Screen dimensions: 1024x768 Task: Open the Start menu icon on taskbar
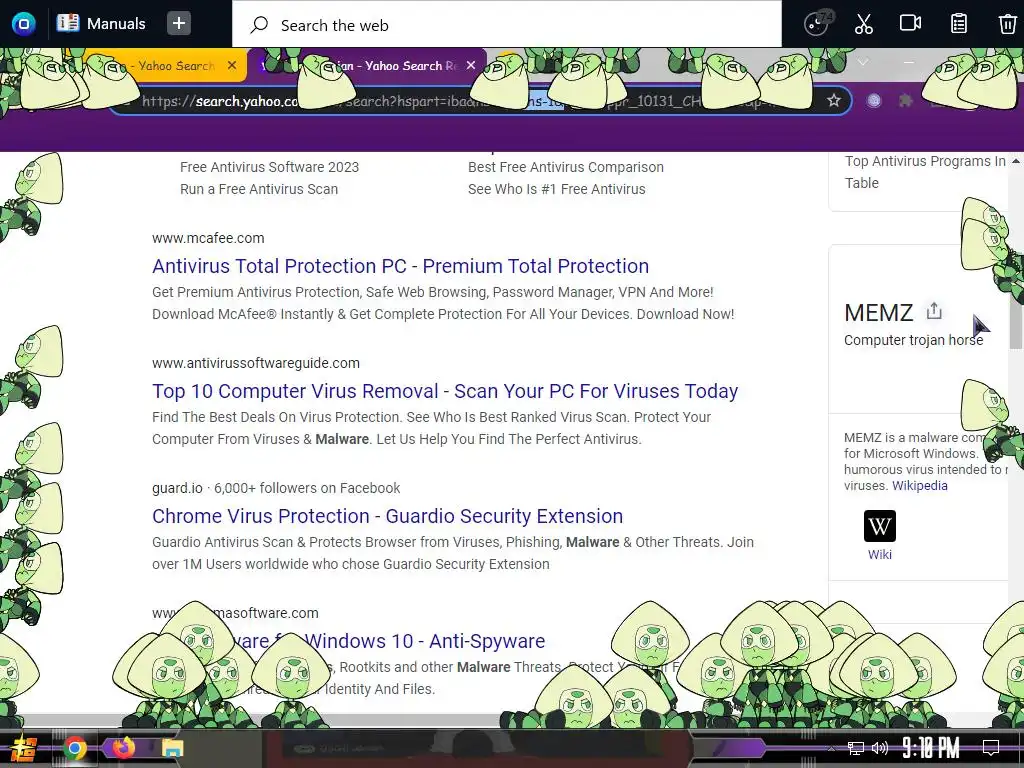pyautogui.click(x=22, y=748)
